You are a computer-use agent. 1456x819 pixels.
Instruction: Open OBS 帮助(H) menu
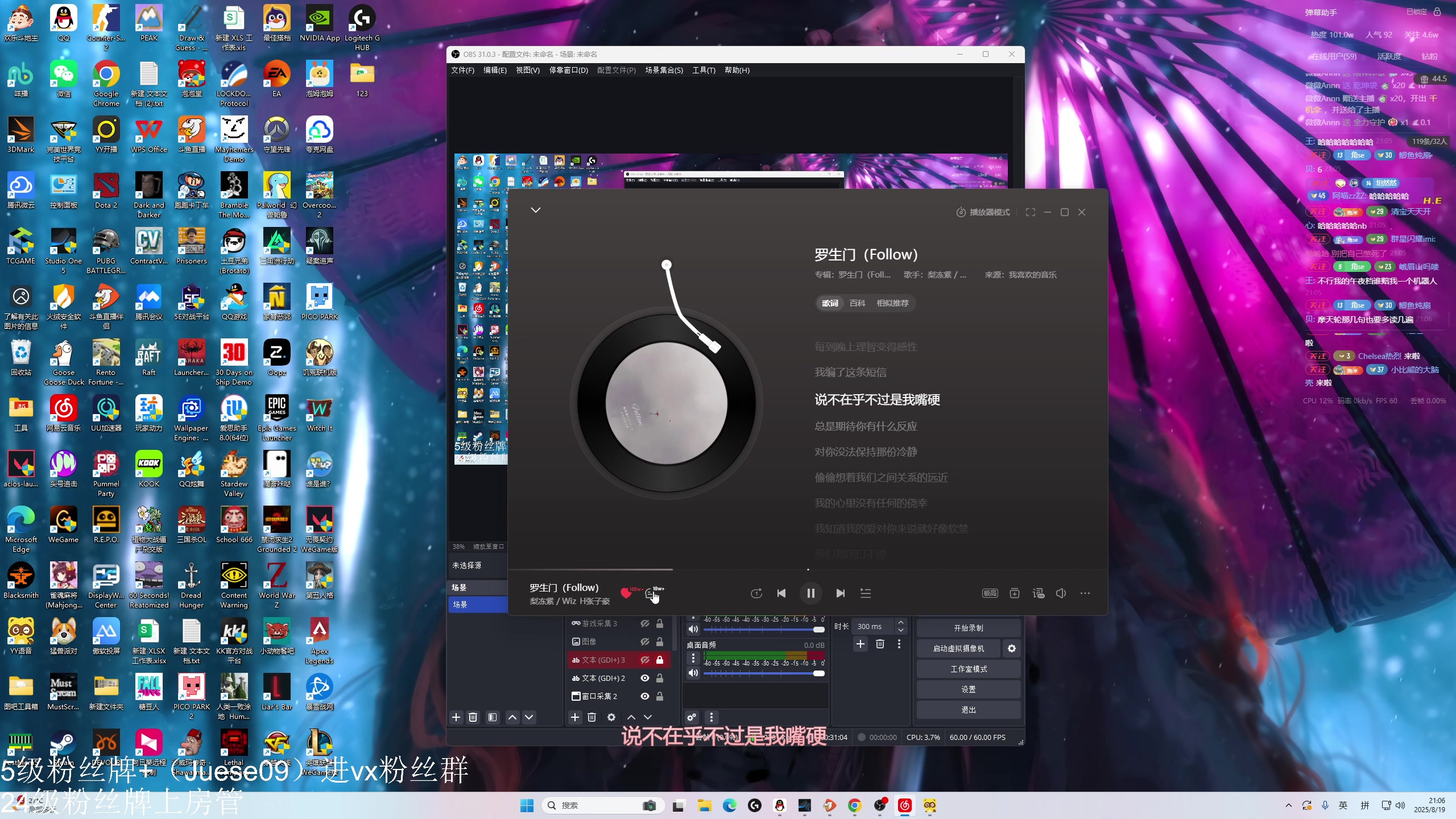(737, 71)
